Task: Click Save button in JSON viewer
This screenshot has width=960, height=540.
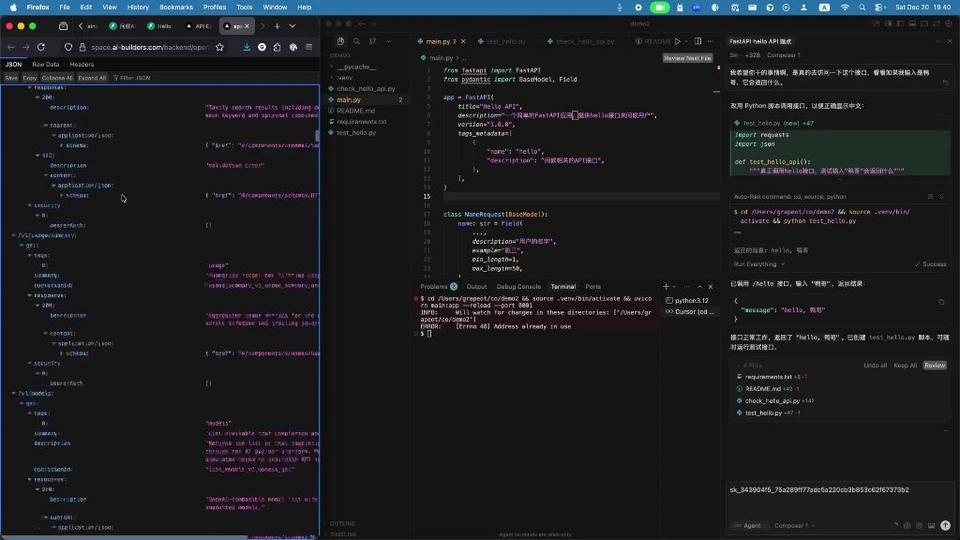Action: 11,78
